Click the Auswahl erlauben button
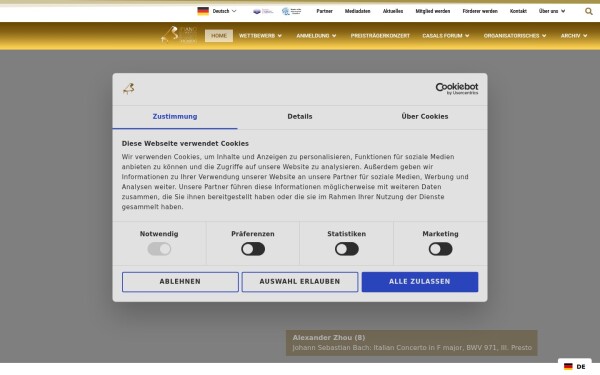This screenshot has height=375, width=600. [x=300, y=282]
